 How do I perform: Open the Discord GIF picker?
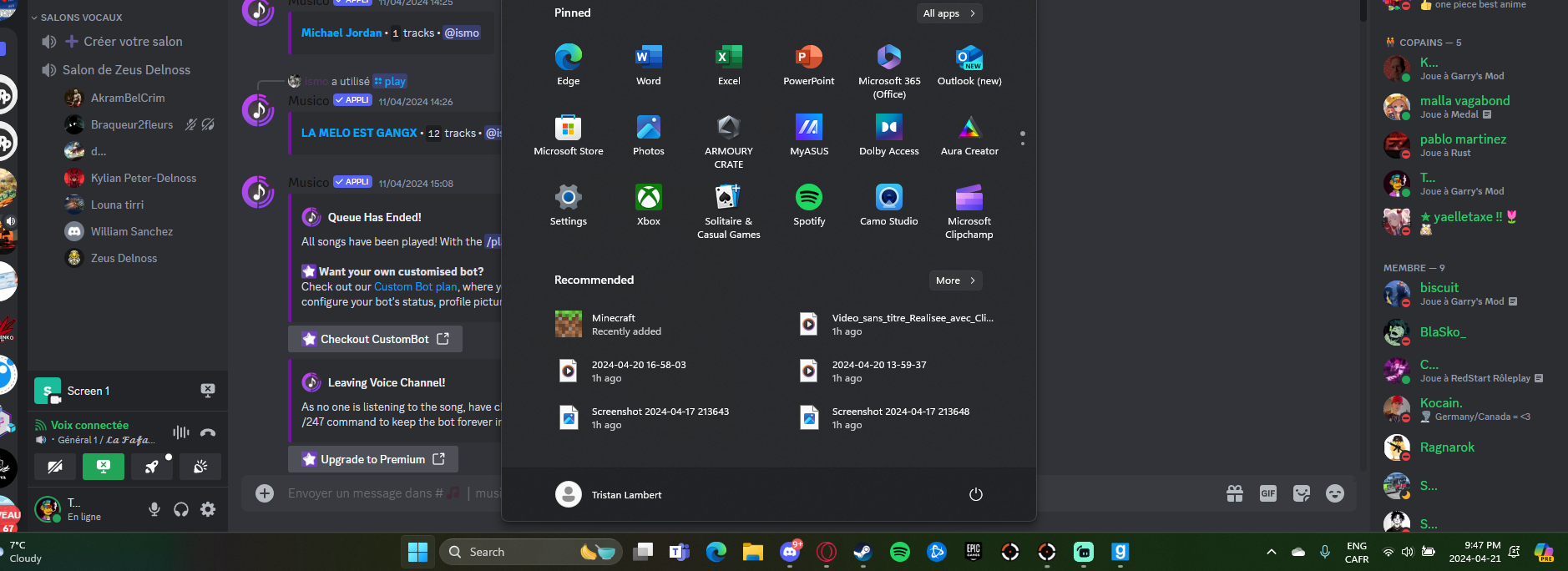point(1268,493)
